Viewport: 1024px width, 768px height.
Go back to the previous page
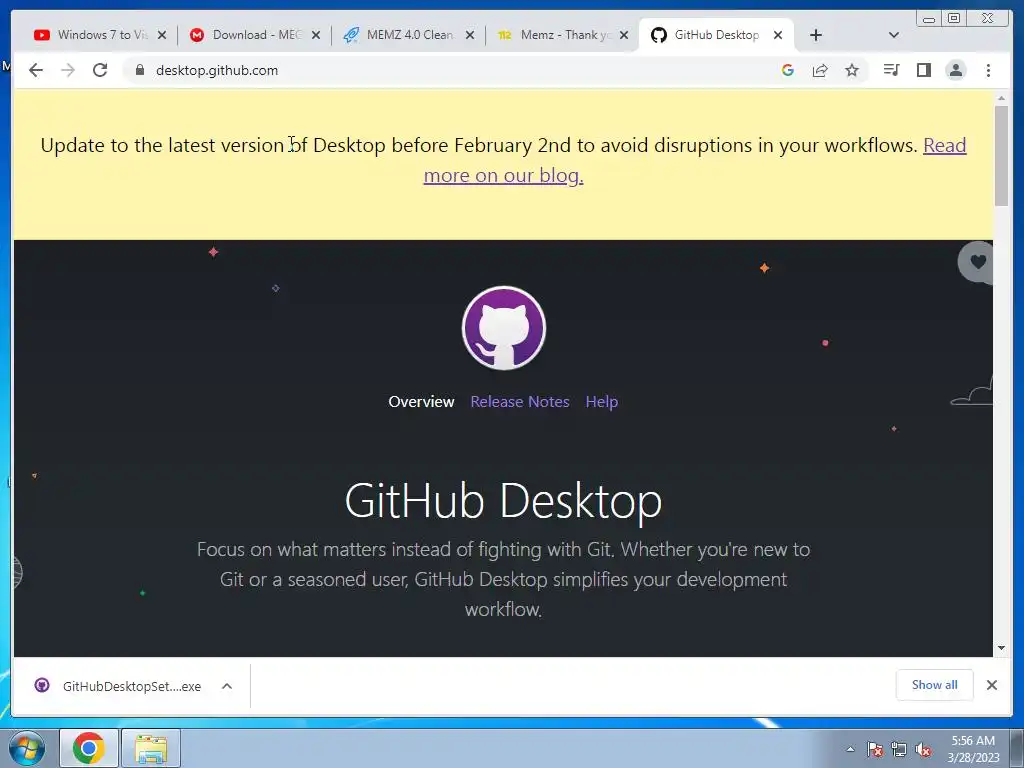pyautogui.click(x=36, y=70)
